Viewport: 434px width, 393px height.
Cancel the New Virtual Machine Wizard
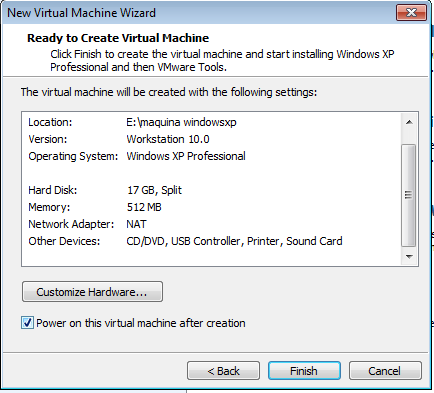pyautogui.click(x=385, y=371)
